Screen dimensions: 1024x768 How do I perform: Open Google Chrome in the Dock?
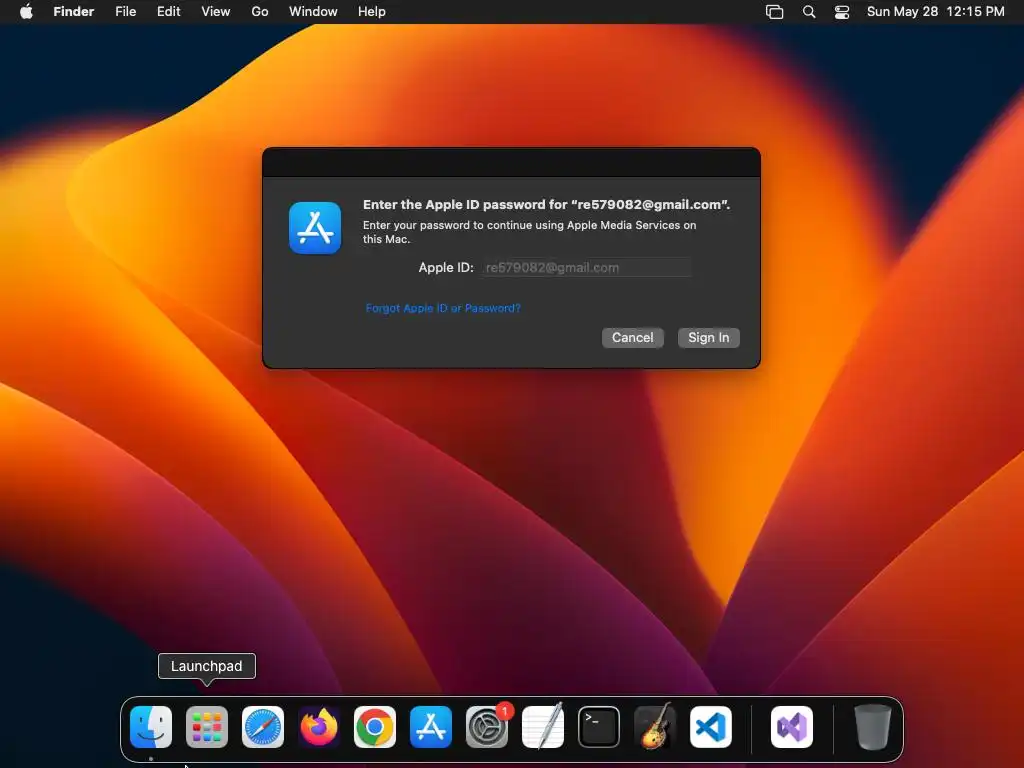(x=375, y=727)
